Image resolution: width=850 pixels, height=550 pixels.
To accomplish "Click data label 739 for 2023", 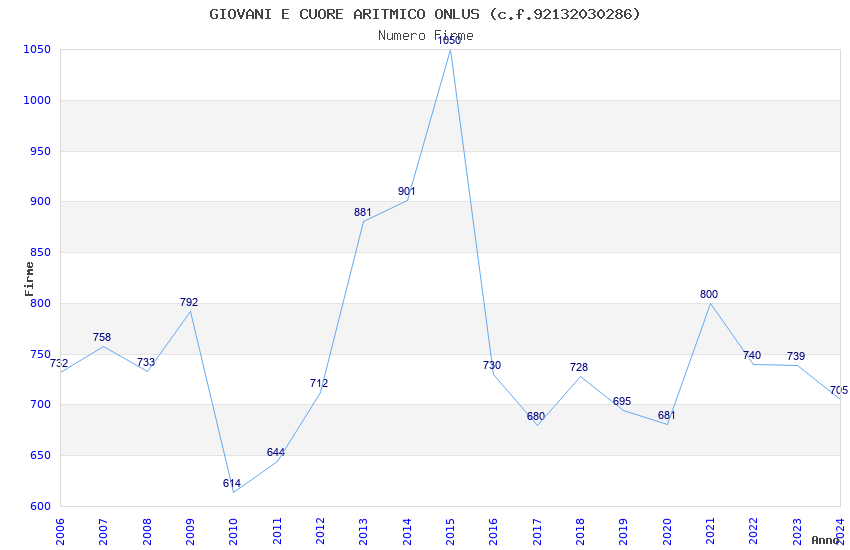I will (796, 357).
